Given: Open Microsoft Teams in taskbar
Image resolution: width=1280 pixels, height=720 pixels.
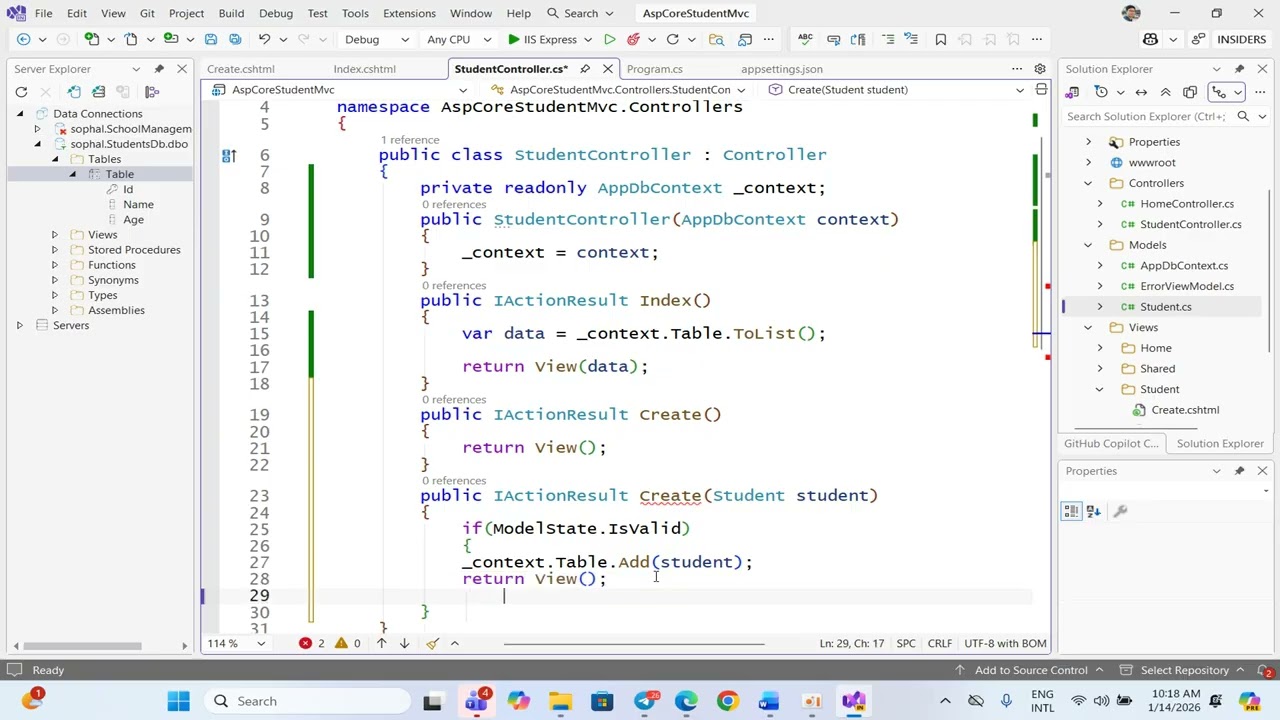Looking at the screenshot, I should click(476, 701).
